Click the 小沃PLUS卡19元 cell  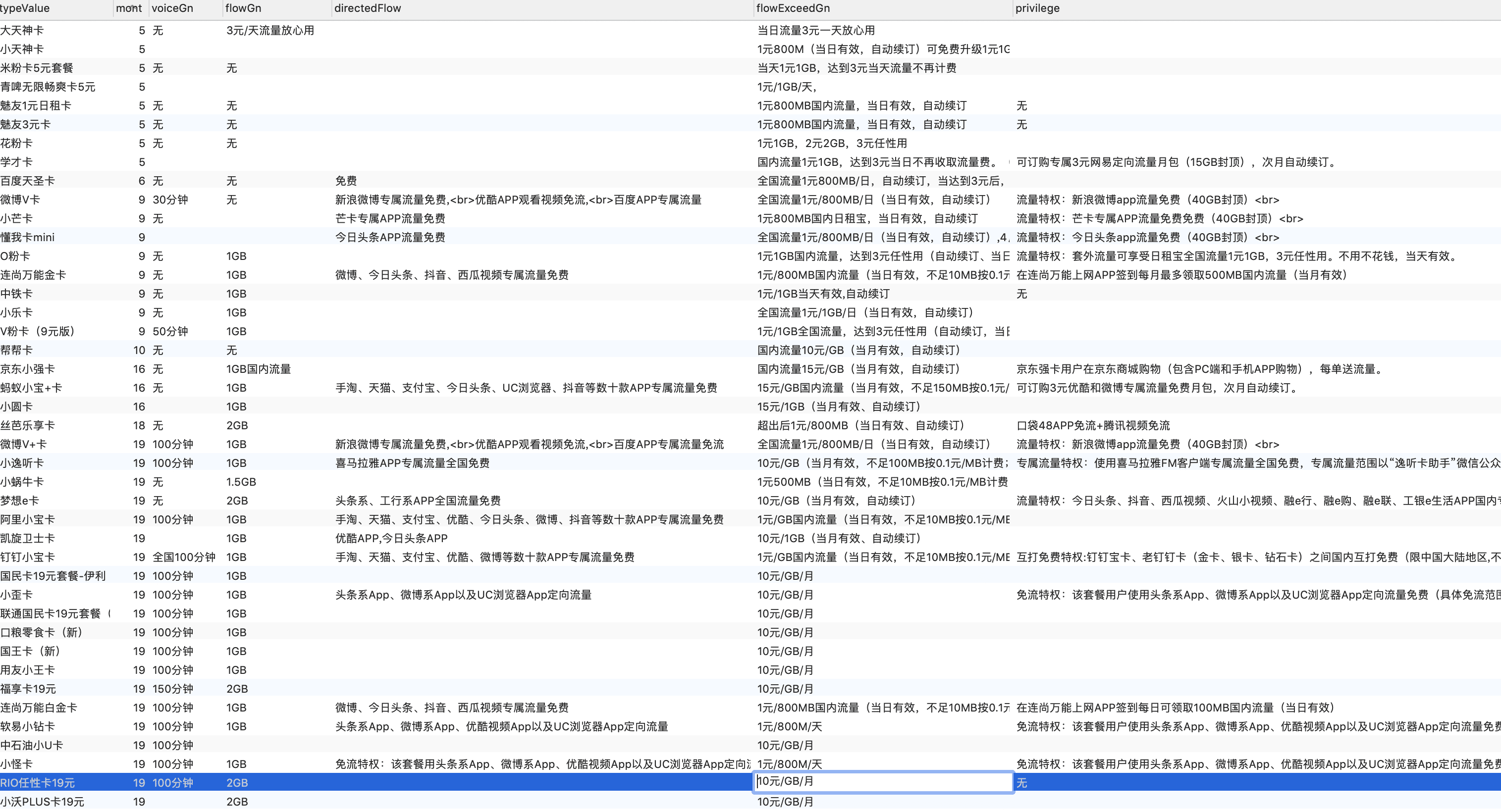[x=42, y=802]
